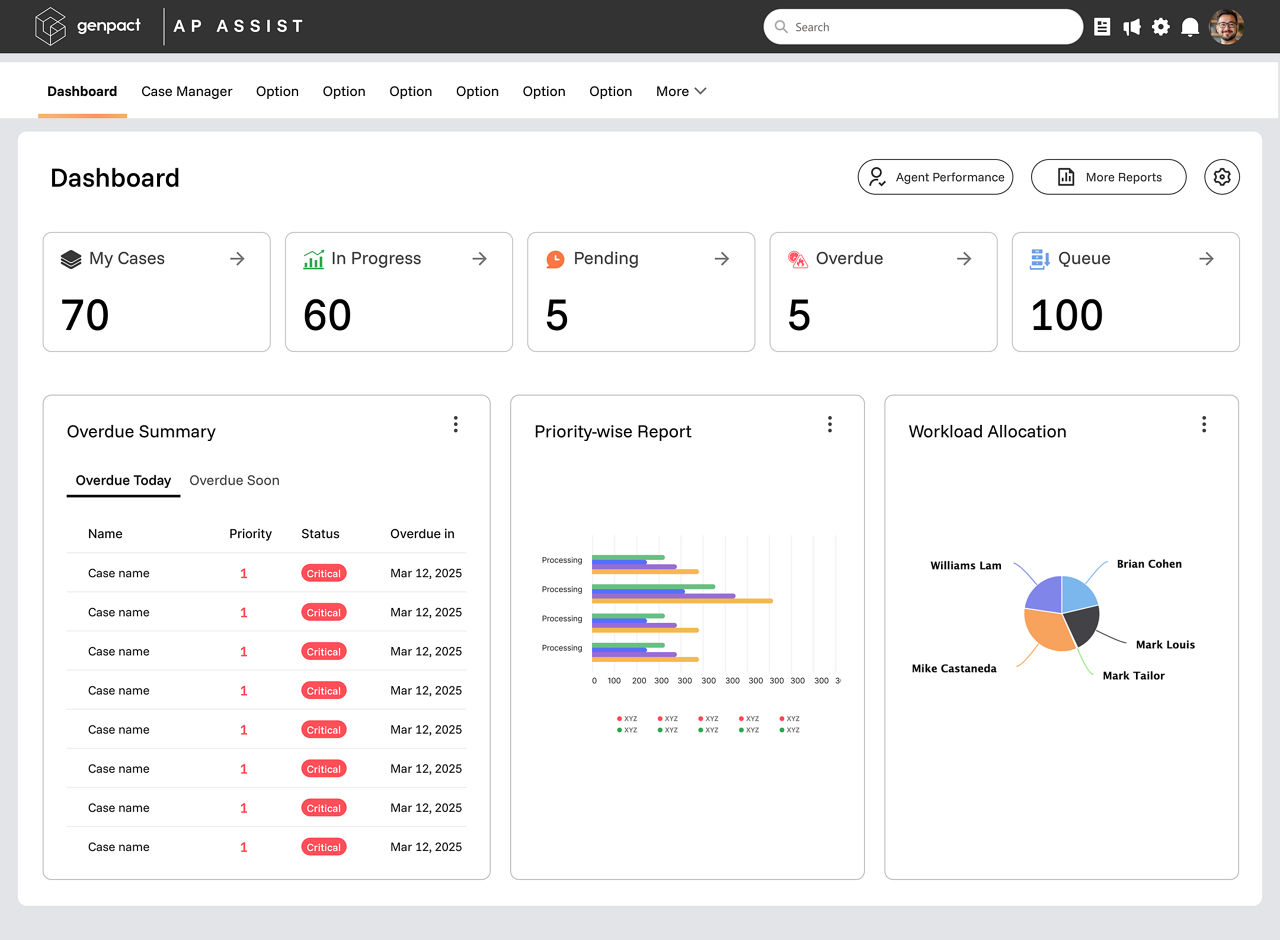Viewport: 1280px width, 940px height.
Task: Open Workload Allocation options menu
Action: (x=1203, y=424)
